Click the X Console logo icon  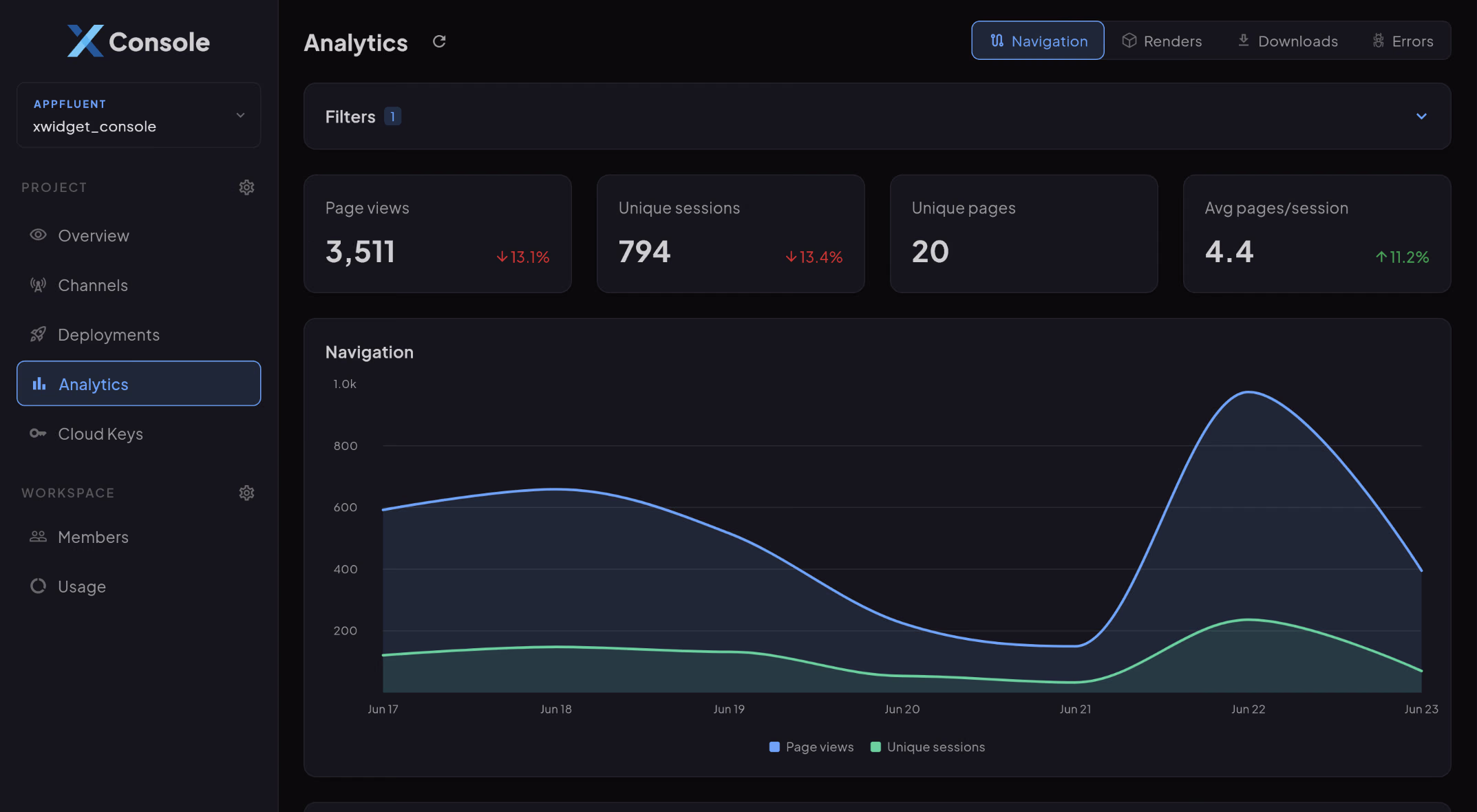pos(85,41)
